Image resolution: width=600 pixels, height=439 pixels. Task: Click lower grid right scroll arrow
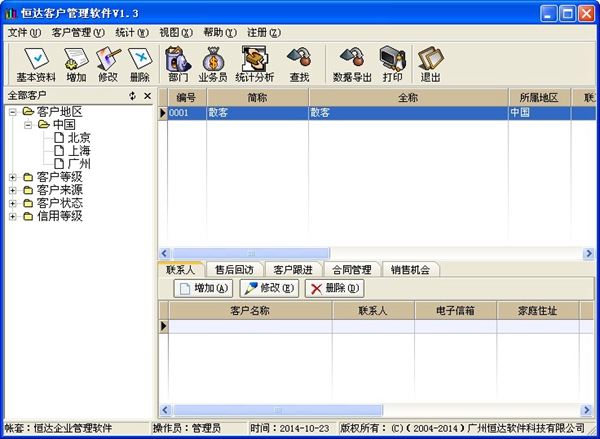(587, 410)
